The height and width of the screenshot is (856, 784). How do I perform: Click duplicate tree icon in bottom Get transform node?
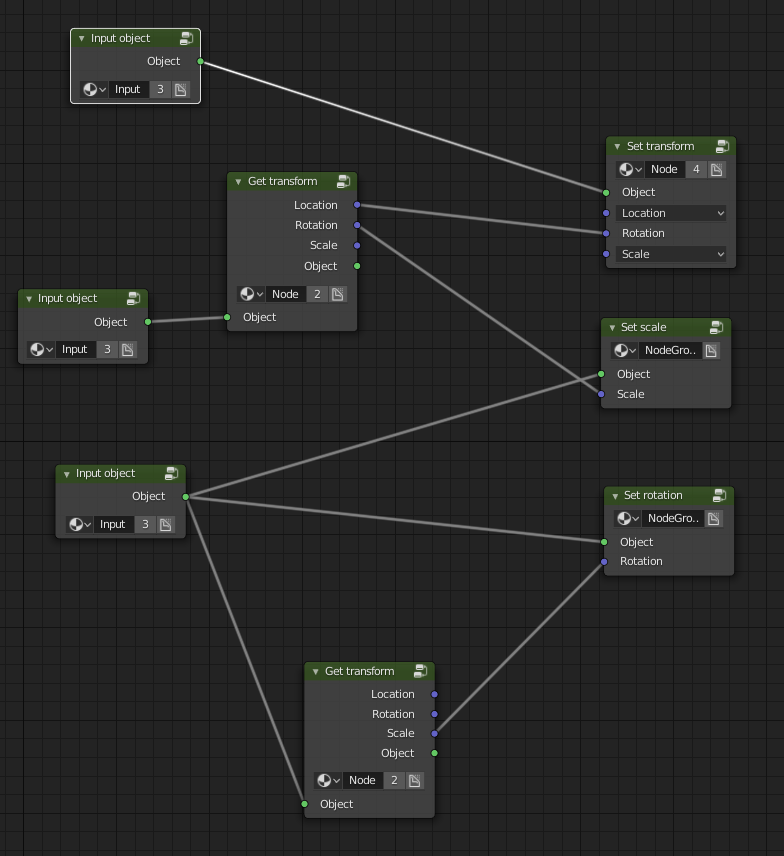click(x=414, y=781)
